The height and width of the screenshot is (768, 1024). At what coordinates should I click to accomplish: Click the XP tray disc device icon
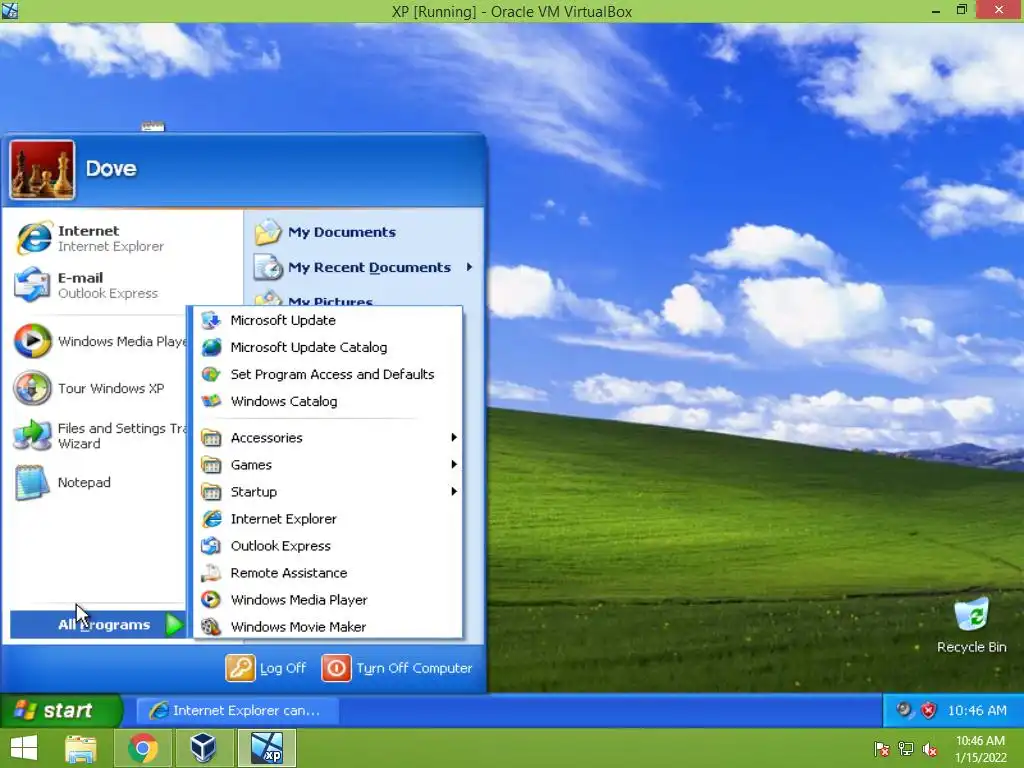(904, 710)
